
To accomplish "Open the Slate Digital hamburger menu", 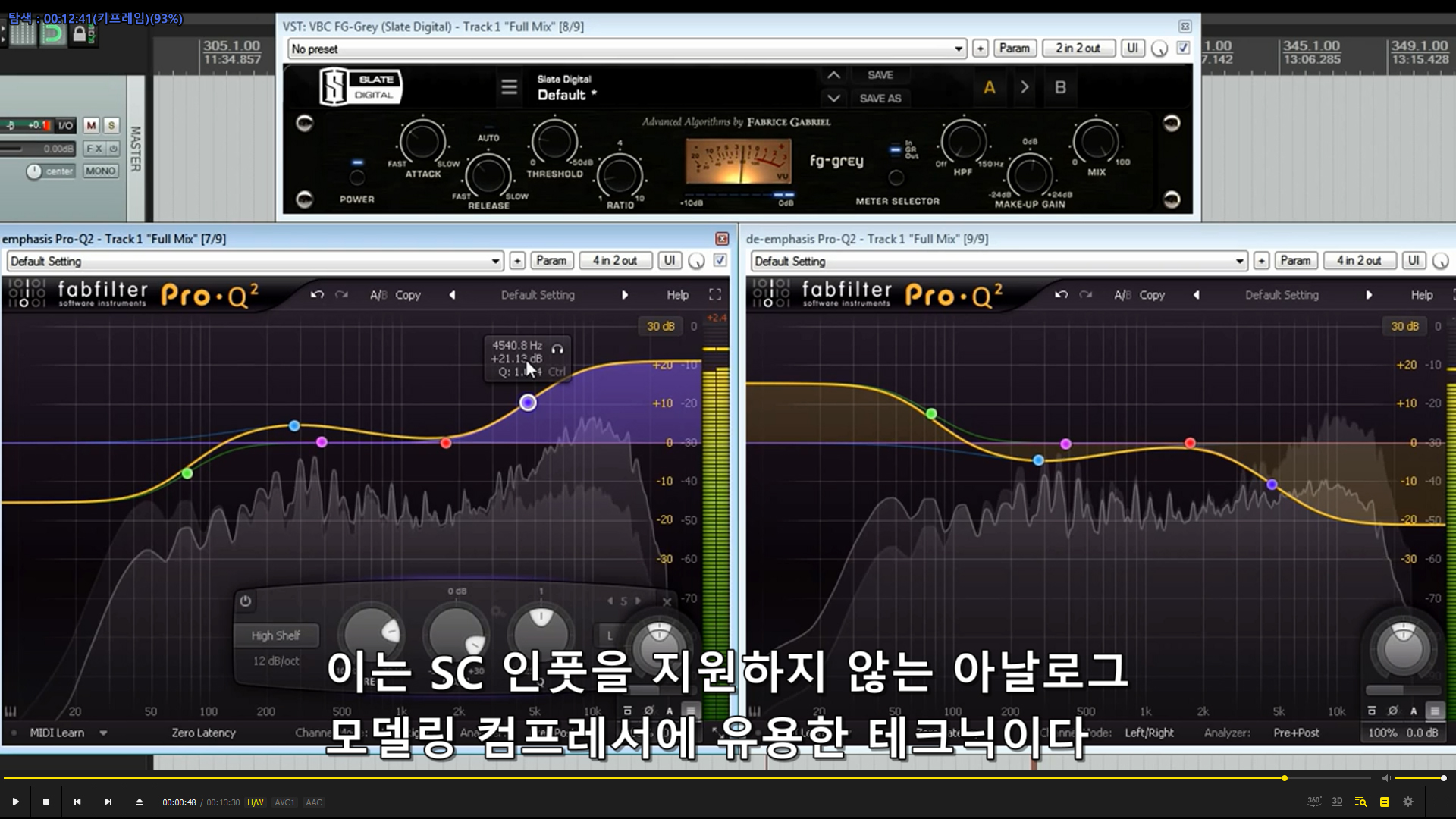I will tap(509, 87).
